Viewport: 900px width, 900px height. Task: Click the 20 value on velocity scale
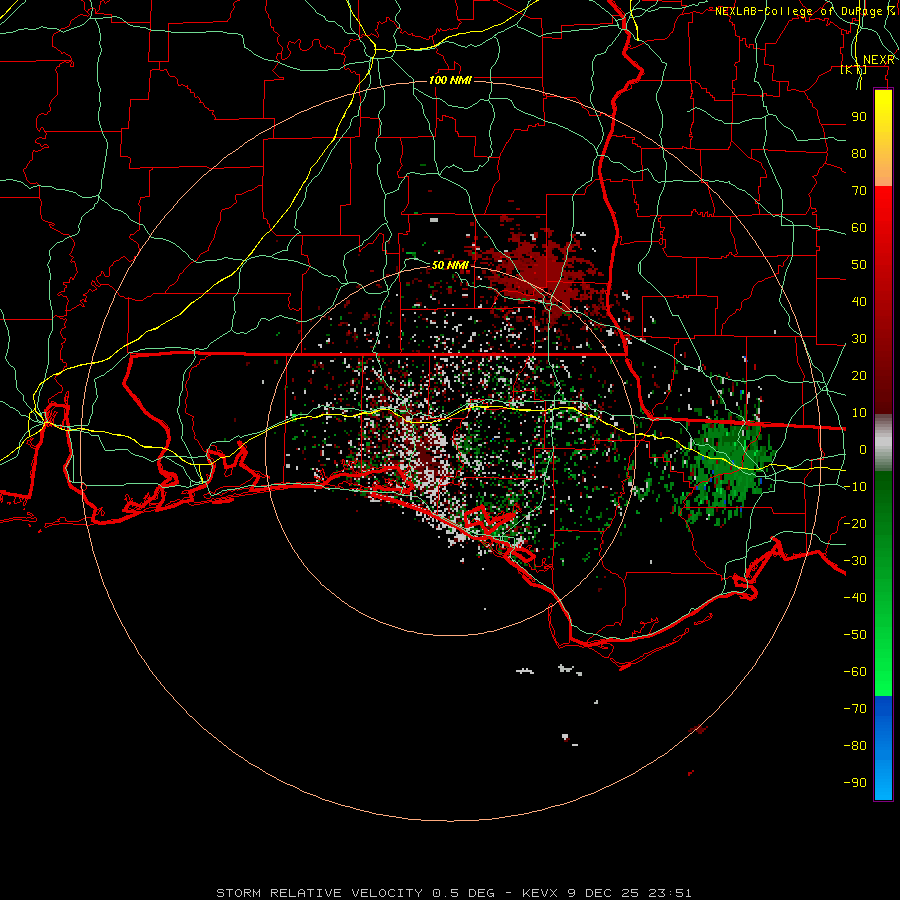point(859,376)
